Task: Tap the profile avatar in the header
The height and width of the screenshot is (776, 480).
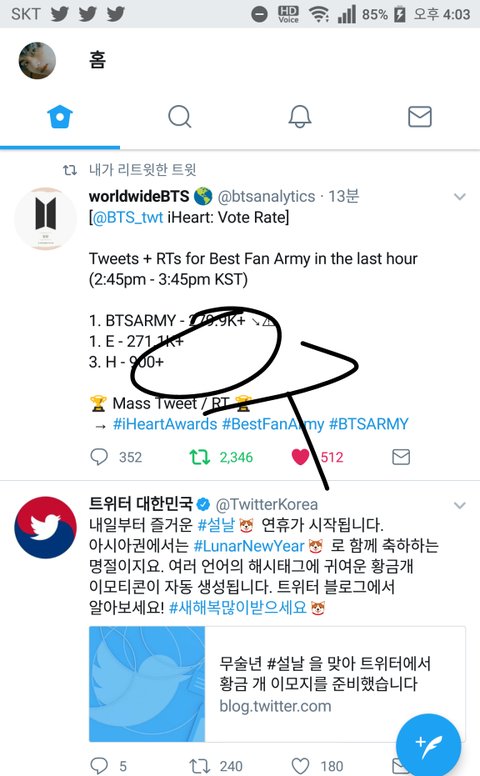Action: point(37,60)
